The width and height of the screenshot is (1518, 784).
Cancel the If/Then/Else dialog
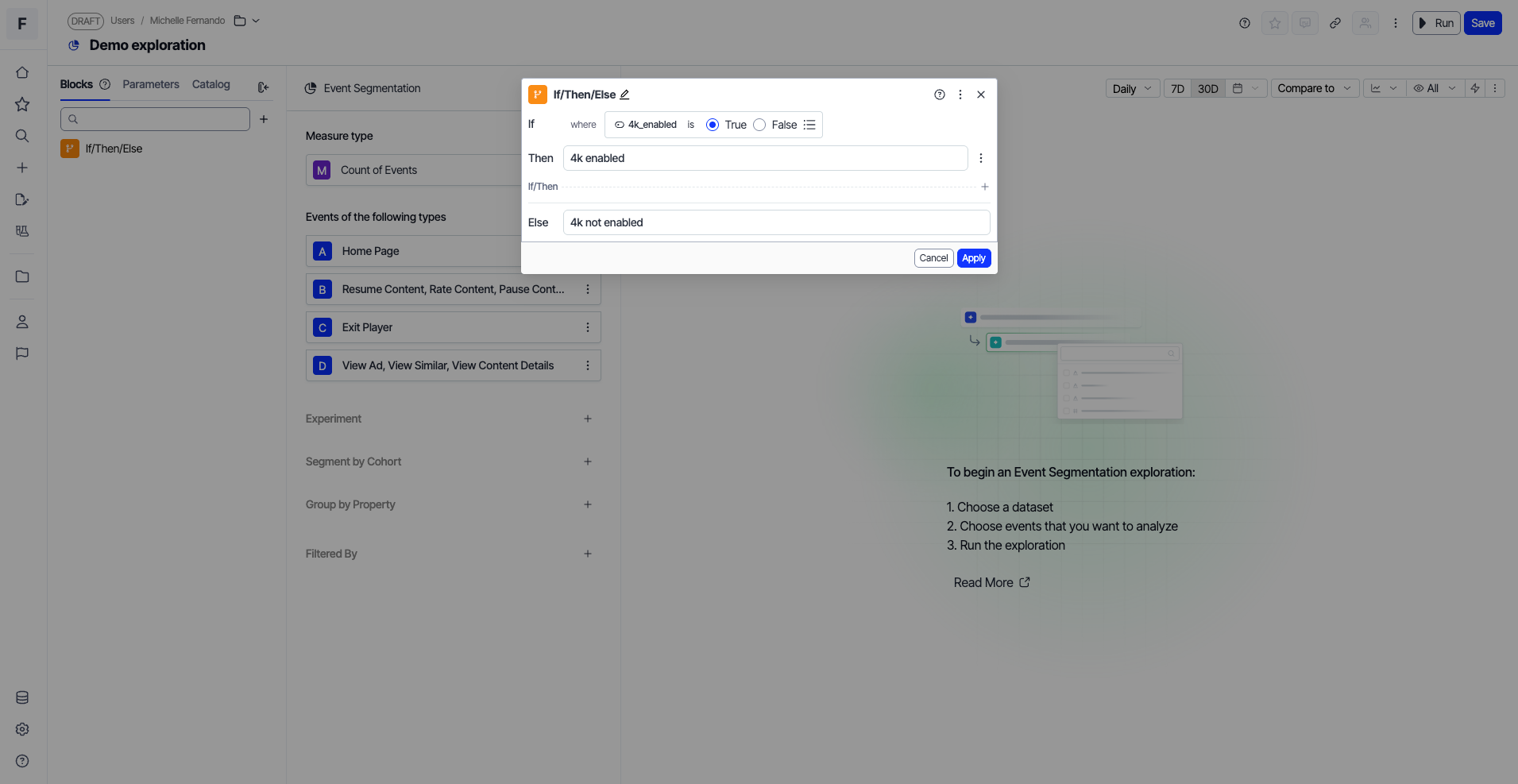[933, 258]
